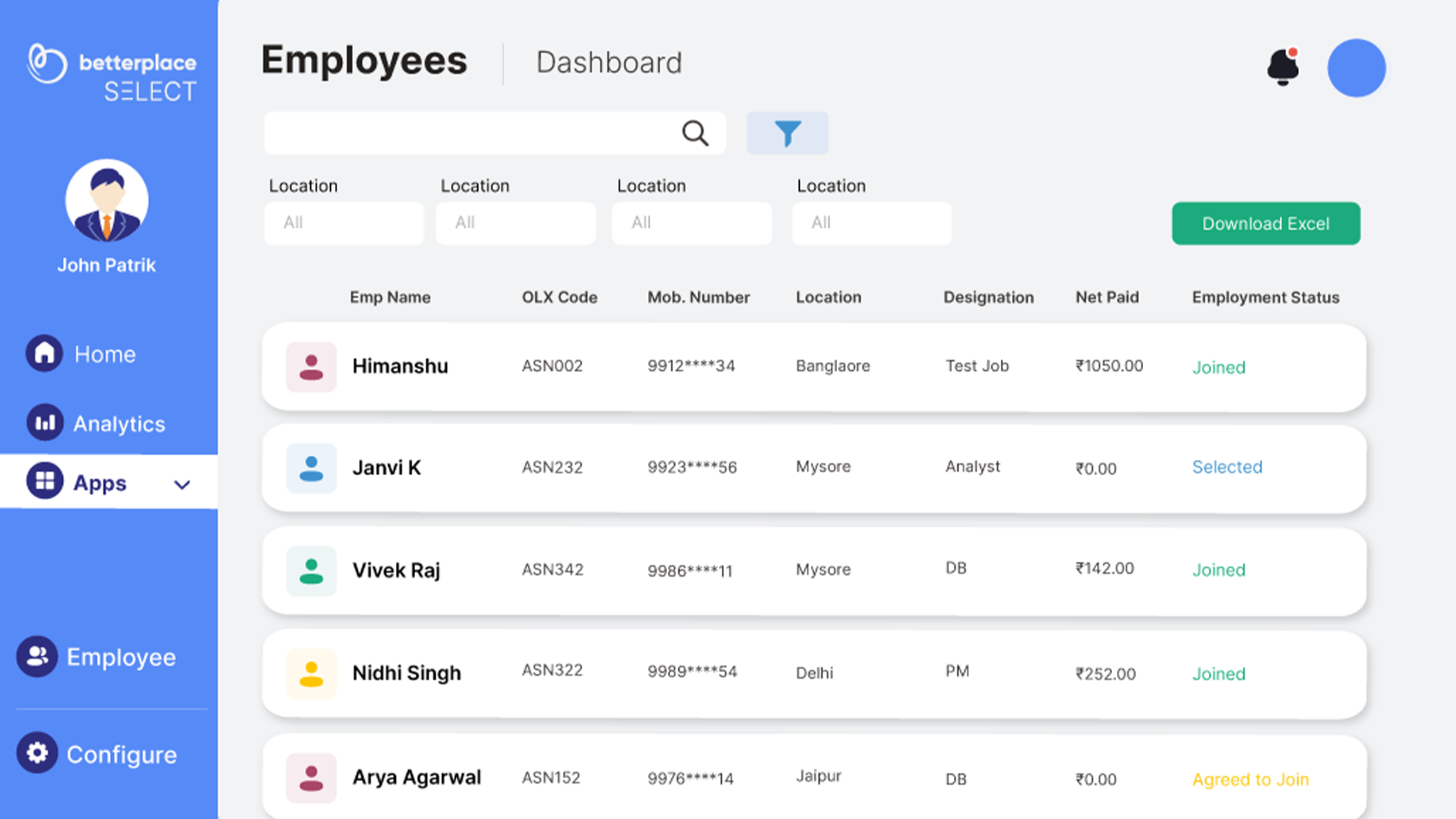Click the Configure gear icon

point(37,753)
